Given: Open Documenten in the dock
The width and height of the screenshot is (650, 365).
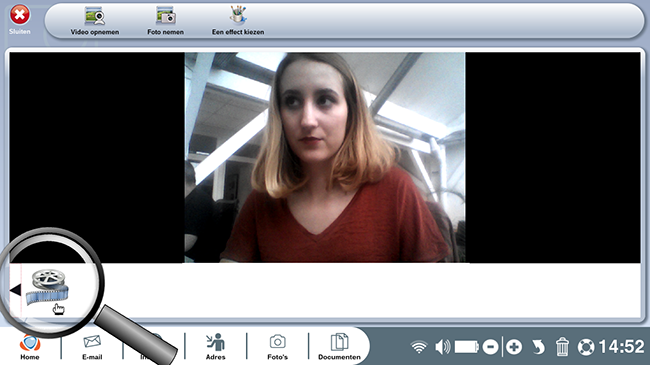Looking at the screenshot, I should (340, 347).
